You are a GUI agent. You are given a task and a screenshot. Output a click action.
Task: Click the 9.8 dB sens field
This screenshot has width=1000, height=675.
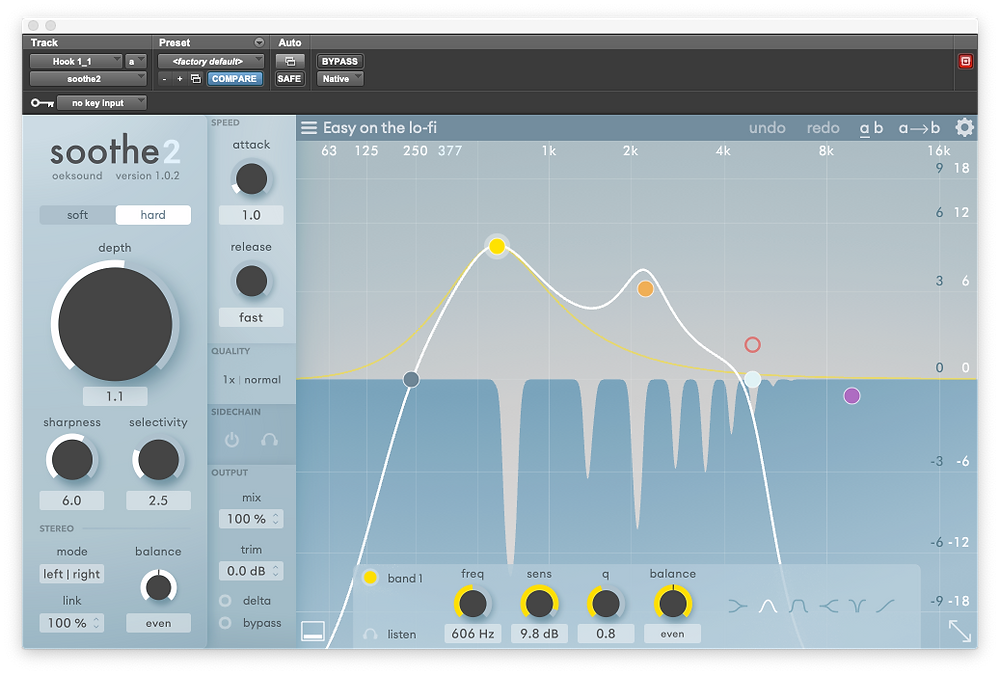pyautogui.click(x=539, y=634)
